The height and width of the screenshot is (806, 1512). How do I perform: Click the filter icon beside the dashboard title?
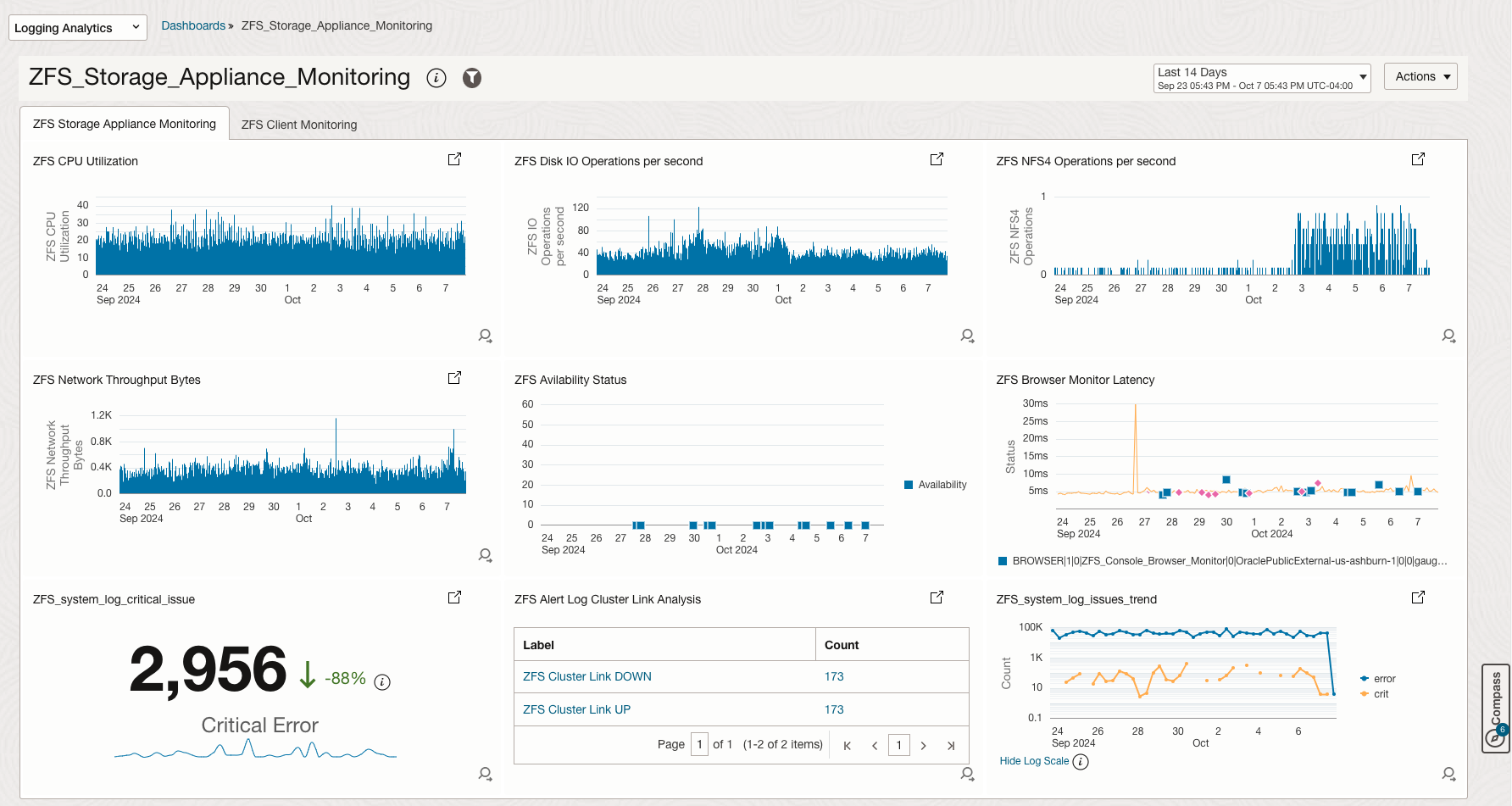472,78
